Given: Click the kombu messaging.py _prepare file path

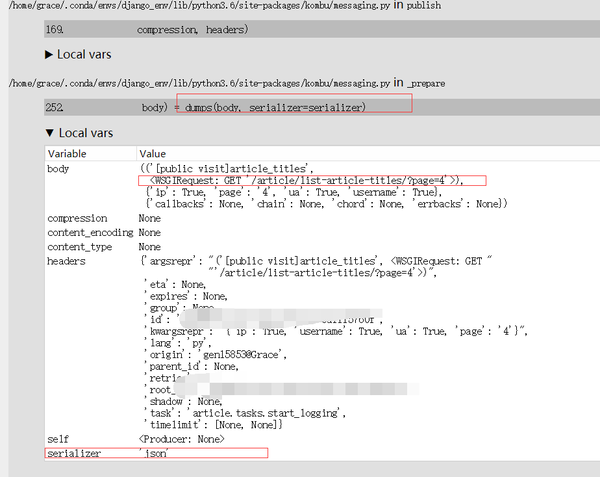Looking at the screenshot, I should tap(199, 83).
